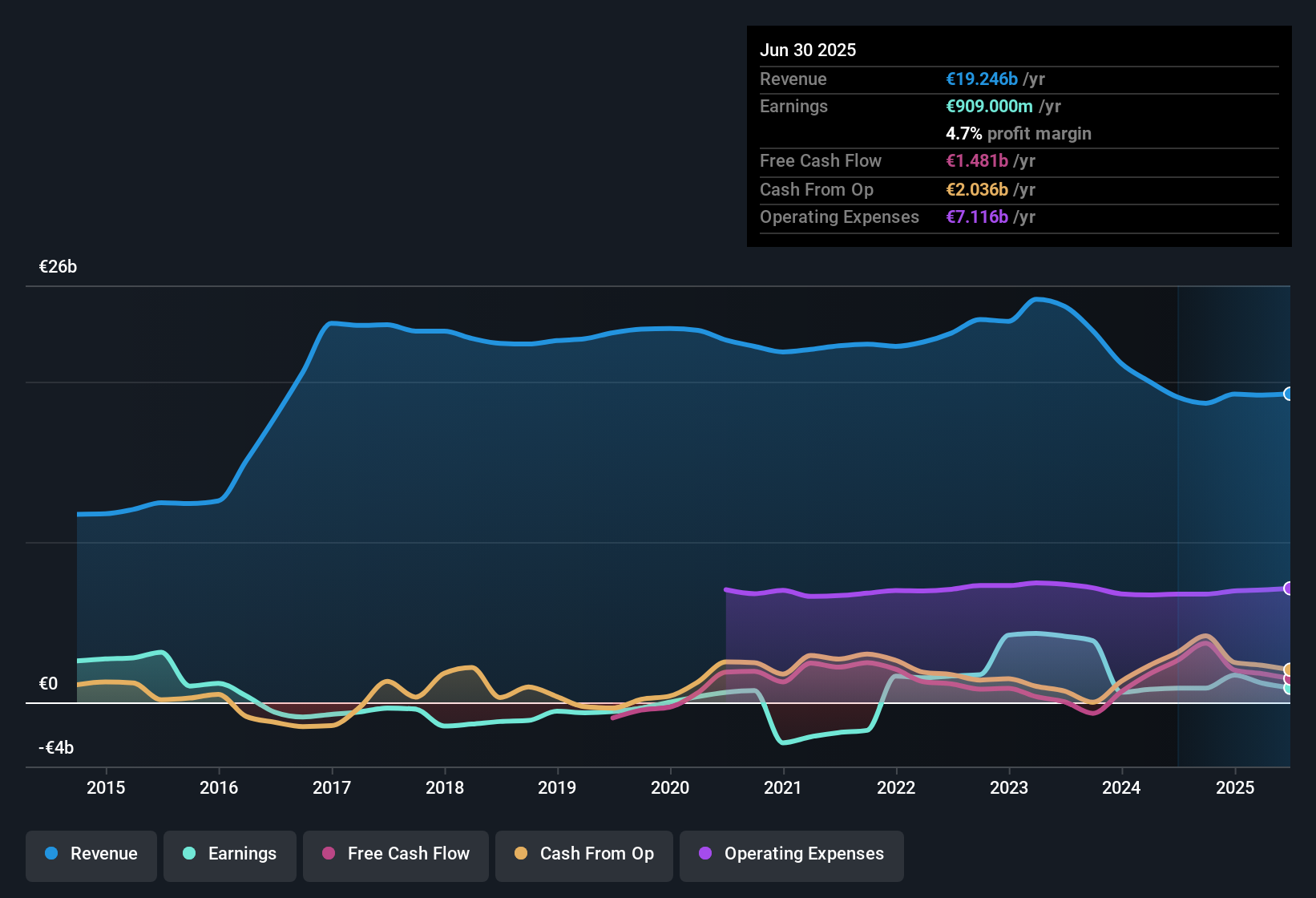This screenshot has height=898, width=1316.
Task: Click the 2025 x-axis year label
Action: (x=1235, y=788)
